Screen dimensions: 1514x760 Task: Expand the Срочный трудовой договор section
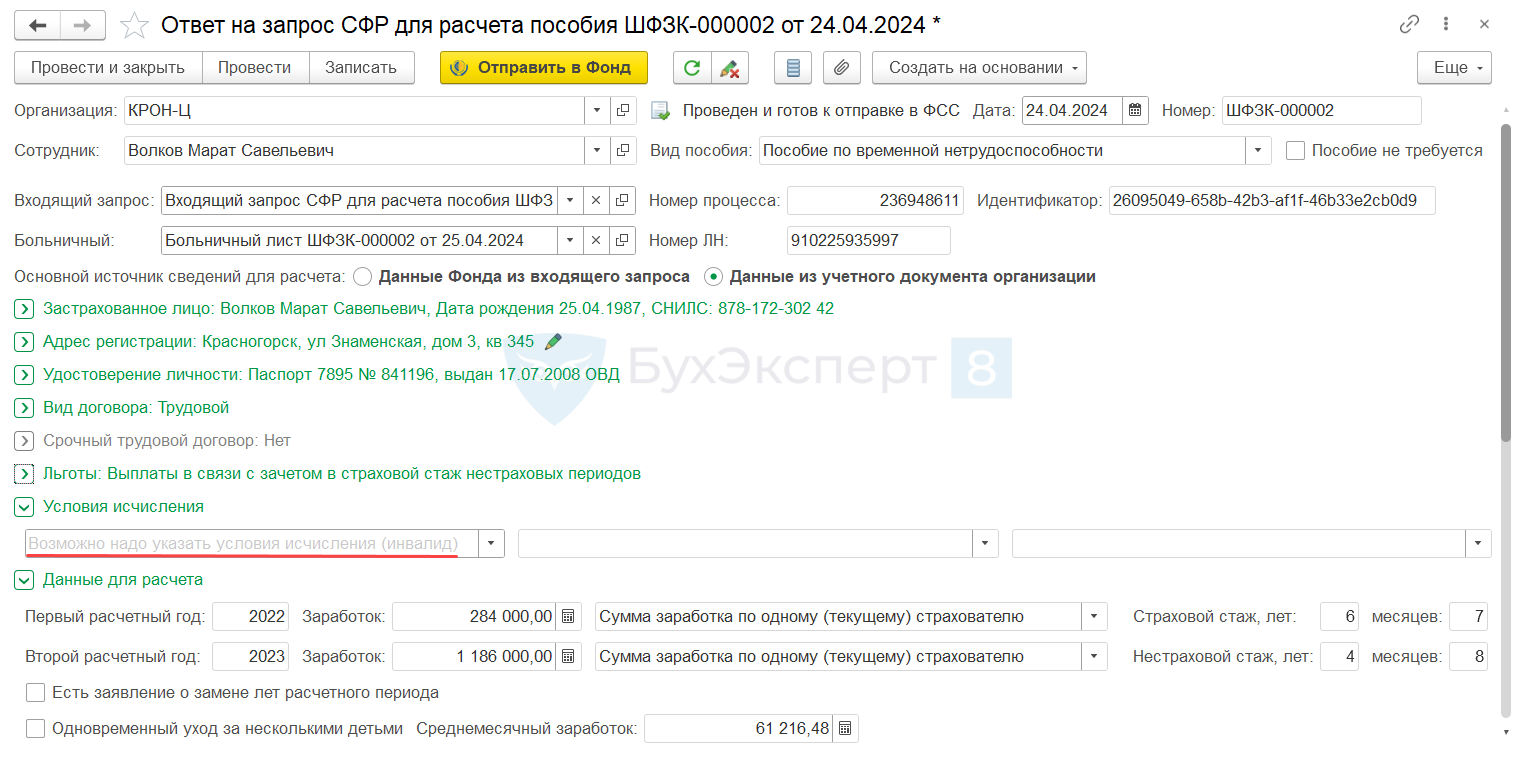pos(25,441)
